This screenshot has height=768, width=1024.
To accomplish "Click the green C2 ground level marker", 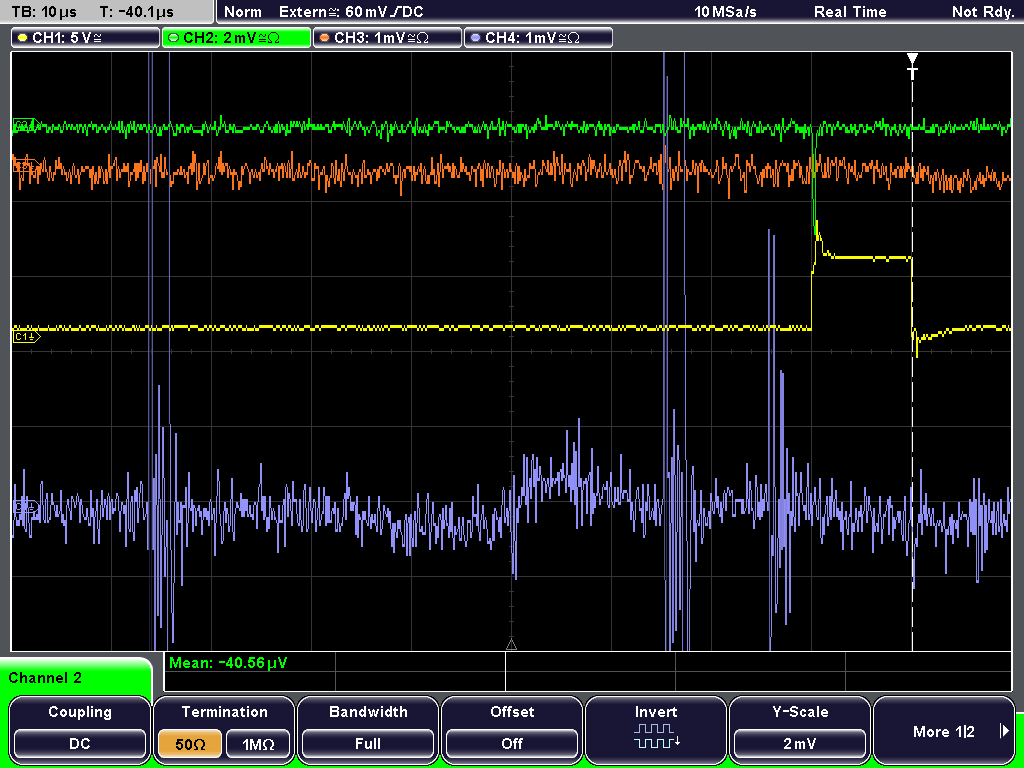I will click(x=26, y=125).
